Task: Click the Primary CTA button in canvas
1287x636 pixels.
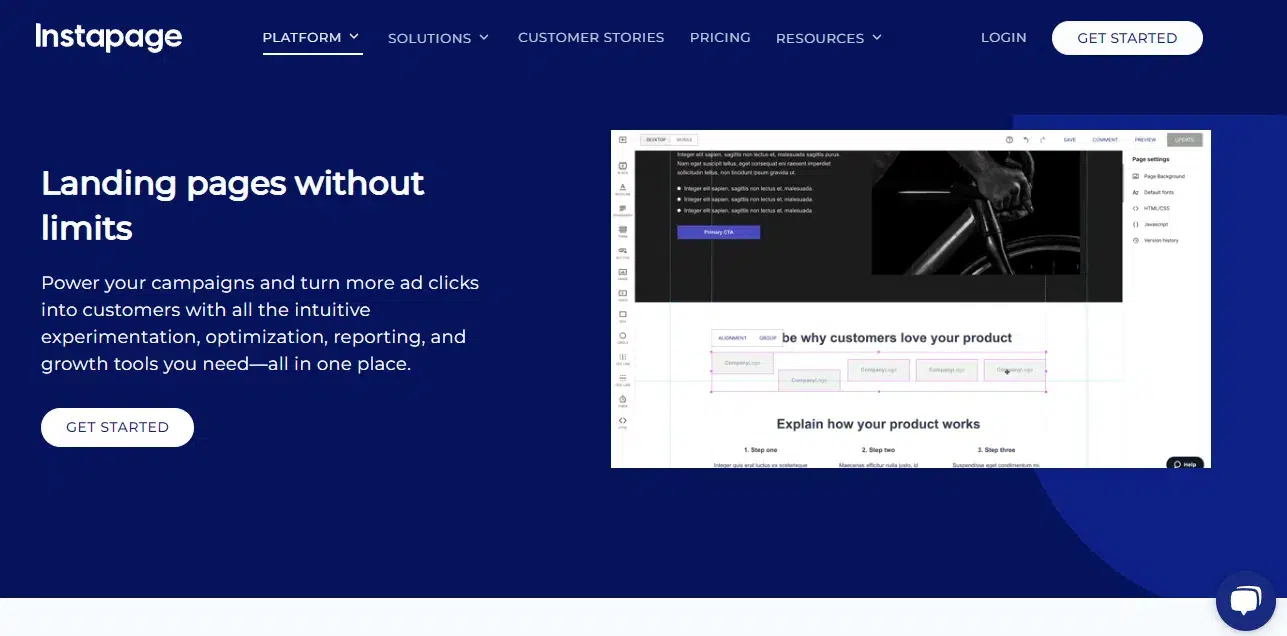Action: 718,232
